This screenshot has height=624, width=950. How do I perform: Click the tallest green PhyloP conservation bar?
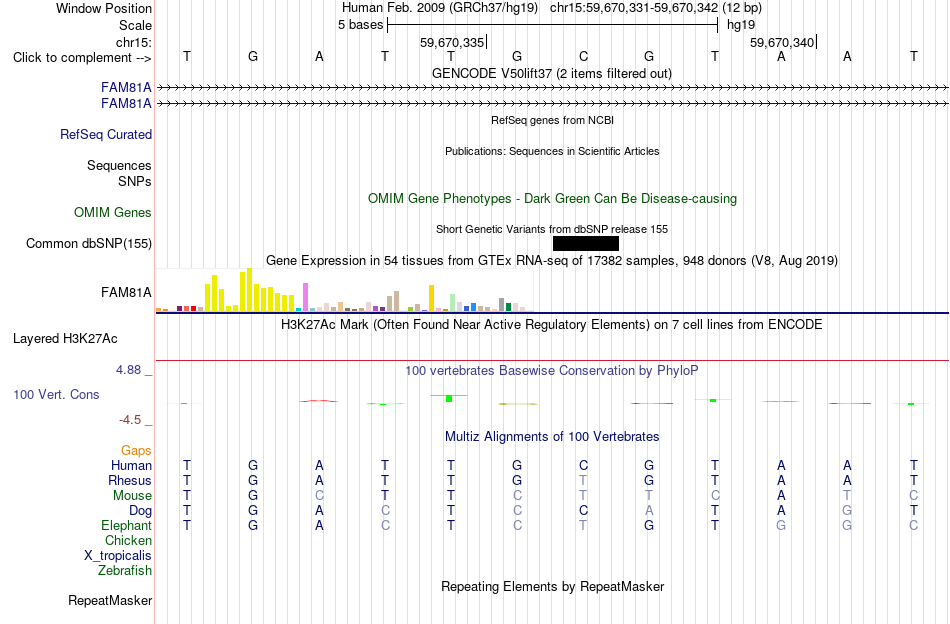[449, 398]
